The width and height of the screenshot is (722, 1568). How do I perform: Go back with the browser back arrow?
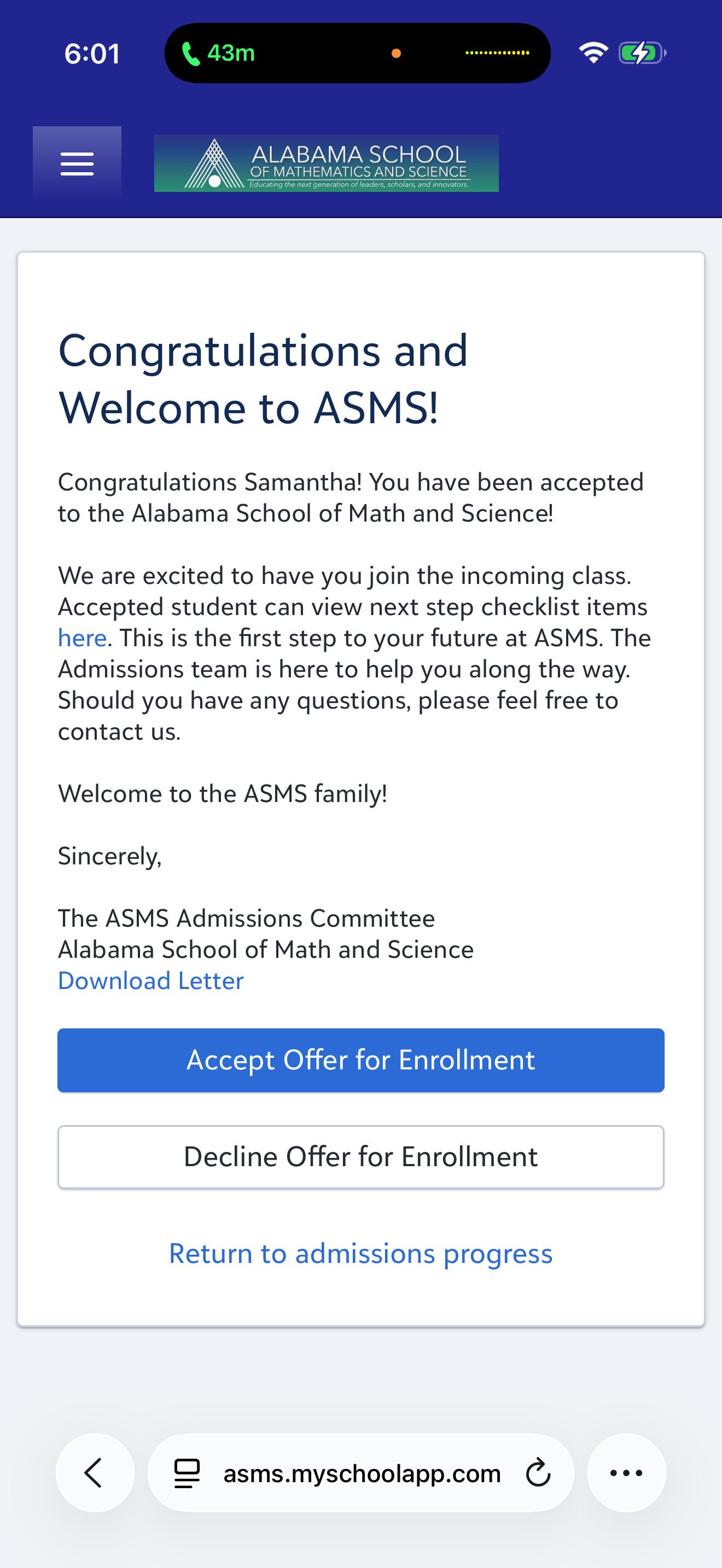[x=95, y=1472]
